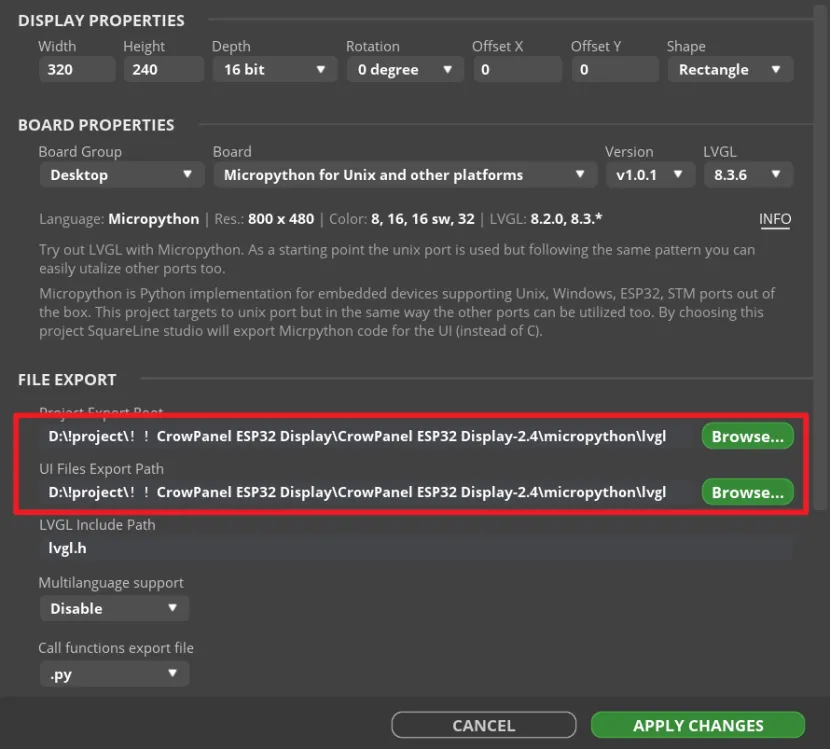Open the Shape Rectangle dropdown

729,70
